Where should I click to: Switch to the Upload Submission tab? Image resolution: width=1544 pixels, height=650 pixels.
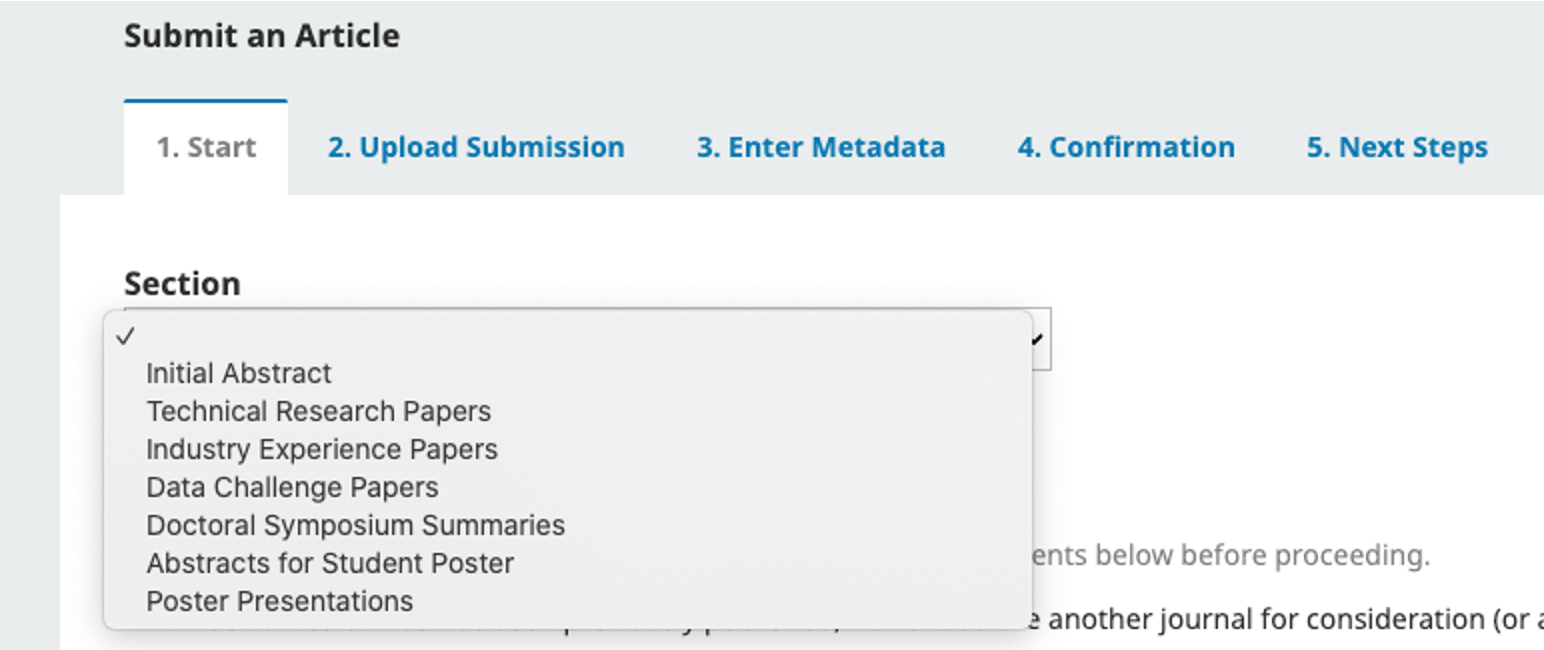click(x=474, y=147)
